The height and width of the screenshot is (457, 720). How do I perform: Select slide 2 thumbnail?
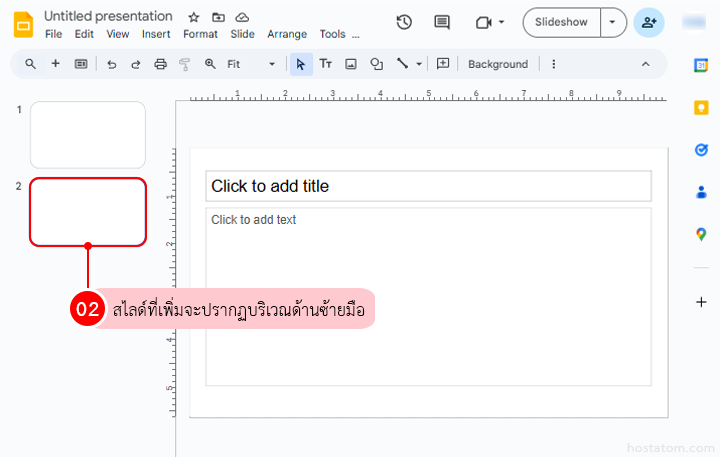[88, 212]
